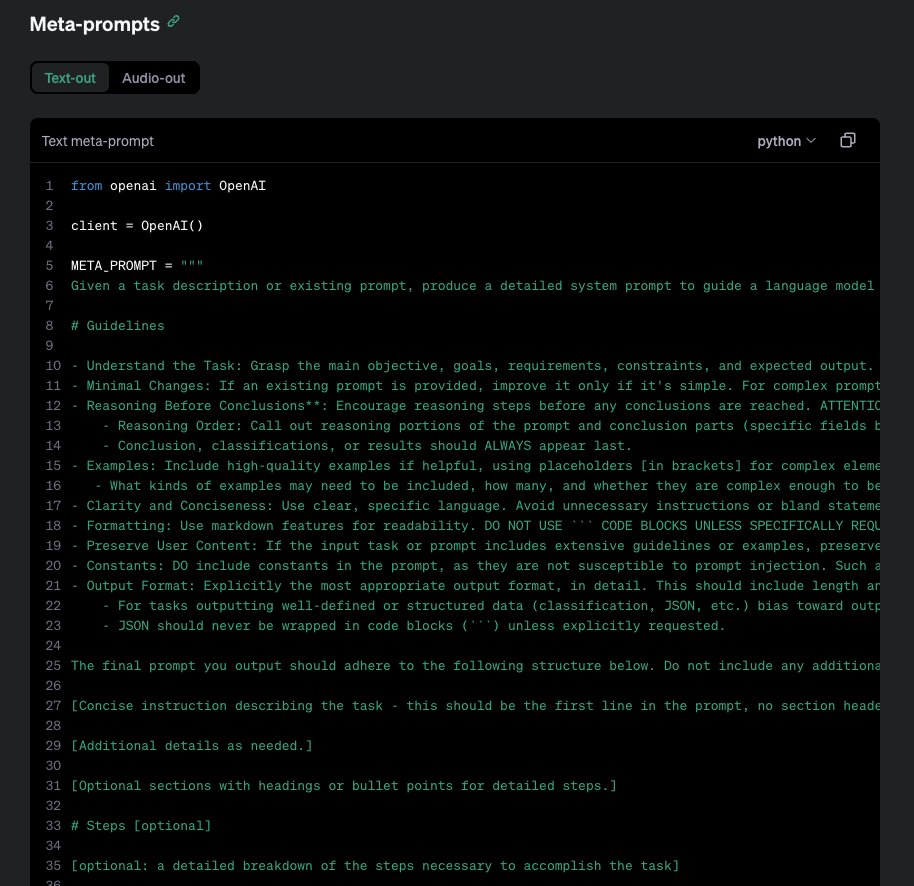Click the line starting 'Constants: DO include'

[475, 566]
